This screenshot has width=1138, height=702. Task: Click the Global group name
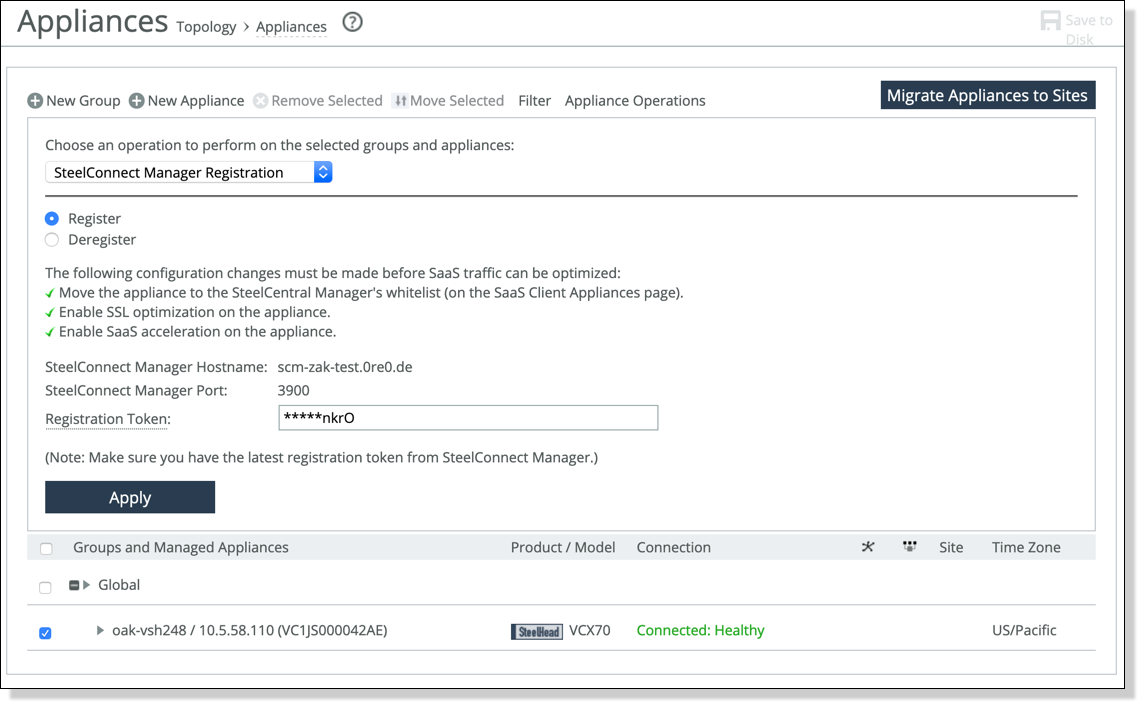point(119,585)
